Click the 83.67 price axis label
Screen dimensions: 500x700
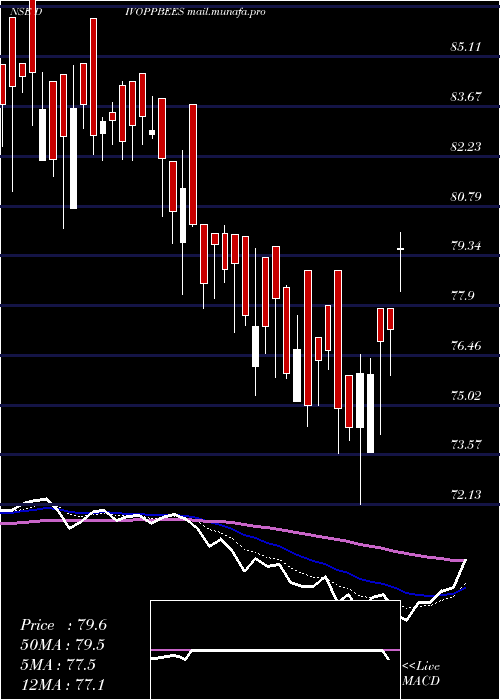[466, 97]
